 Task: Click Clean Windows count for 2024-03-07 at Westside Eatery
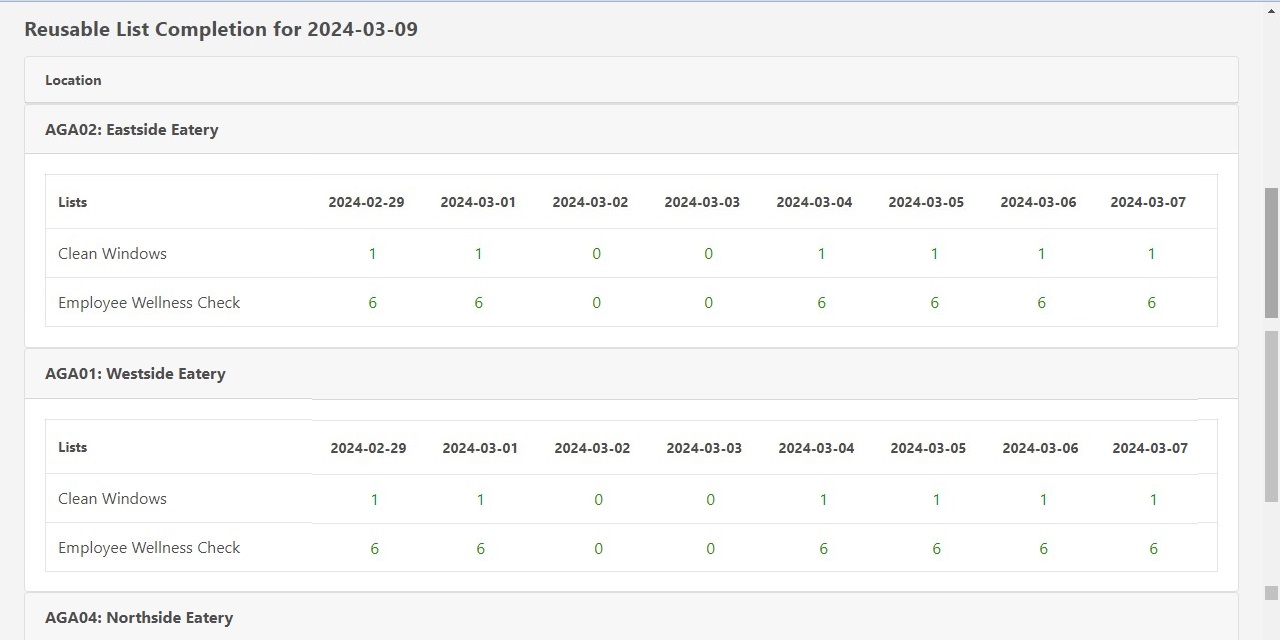click(1153, 498)
